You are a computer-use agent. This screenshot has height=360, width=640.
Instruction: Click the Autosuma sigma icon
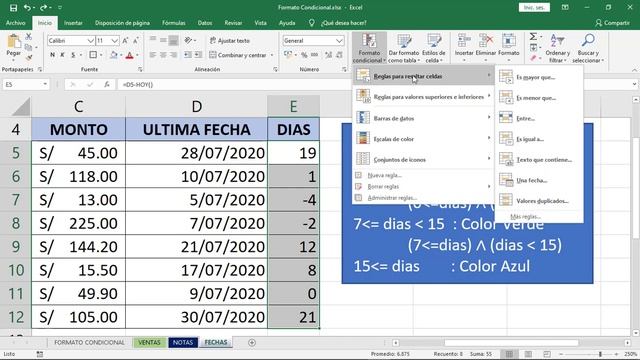[533, 37]
